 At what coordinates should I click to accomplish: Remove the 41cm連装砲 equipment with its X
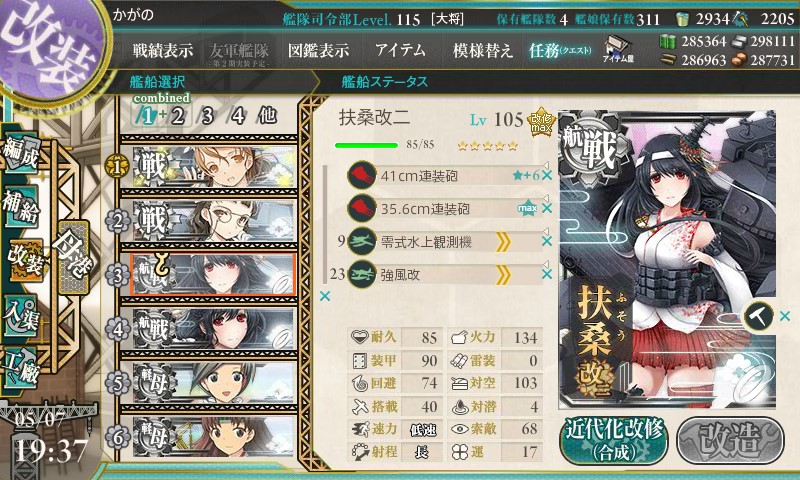click(546, 176)
